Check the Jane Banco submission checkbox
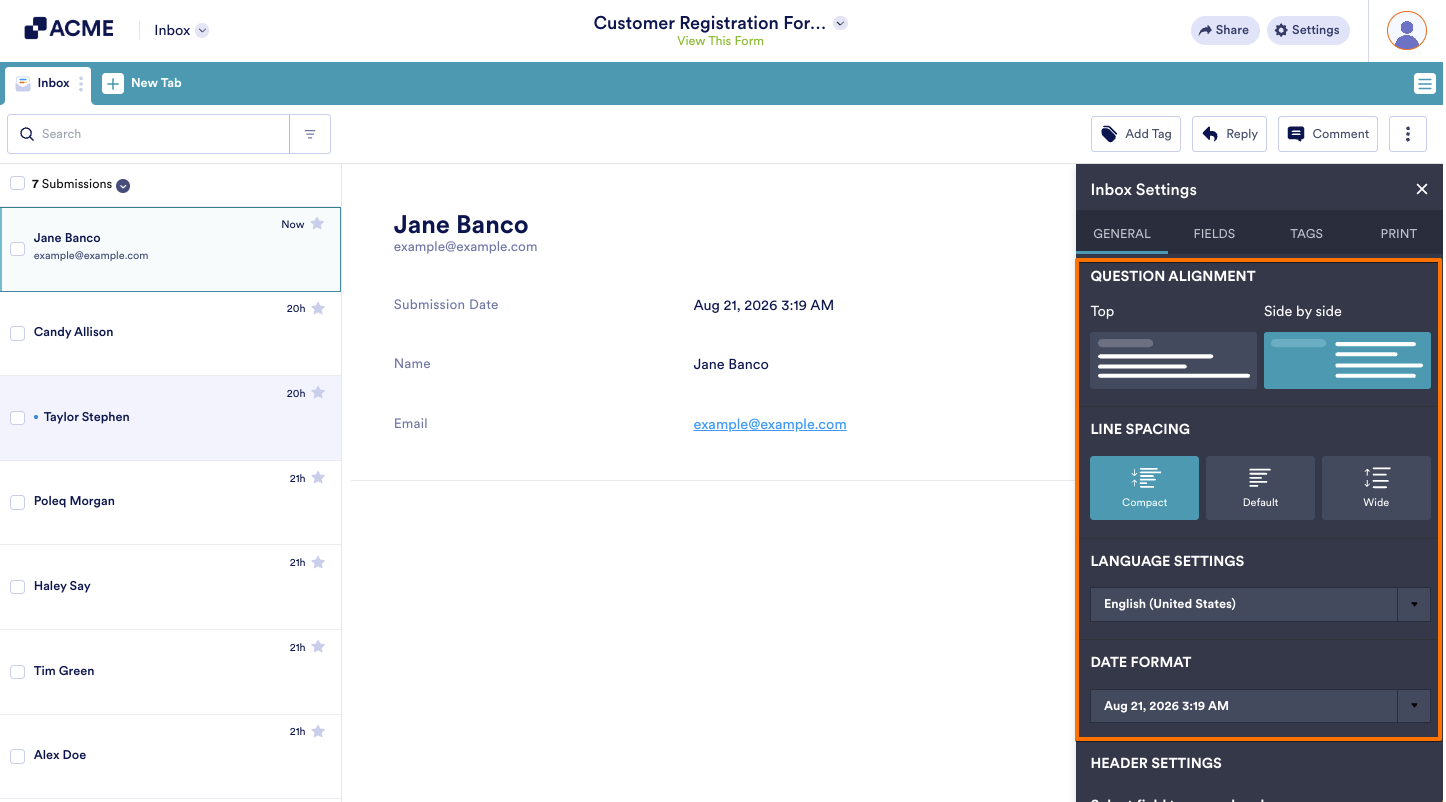 tap(17, 249)
